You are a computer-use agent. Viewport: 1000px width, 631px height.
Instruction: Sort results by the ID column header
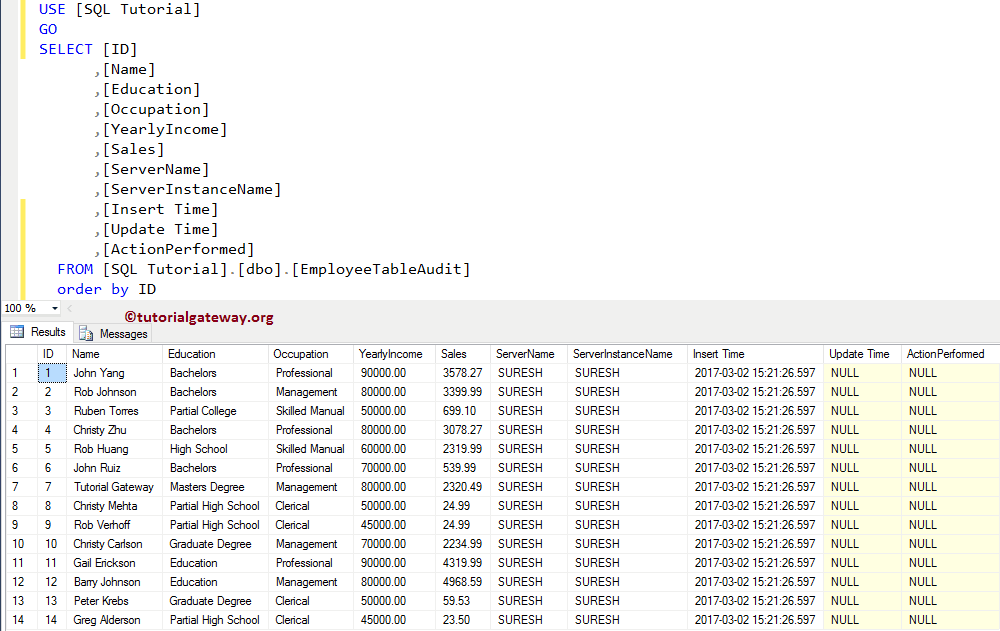[50, 353]
